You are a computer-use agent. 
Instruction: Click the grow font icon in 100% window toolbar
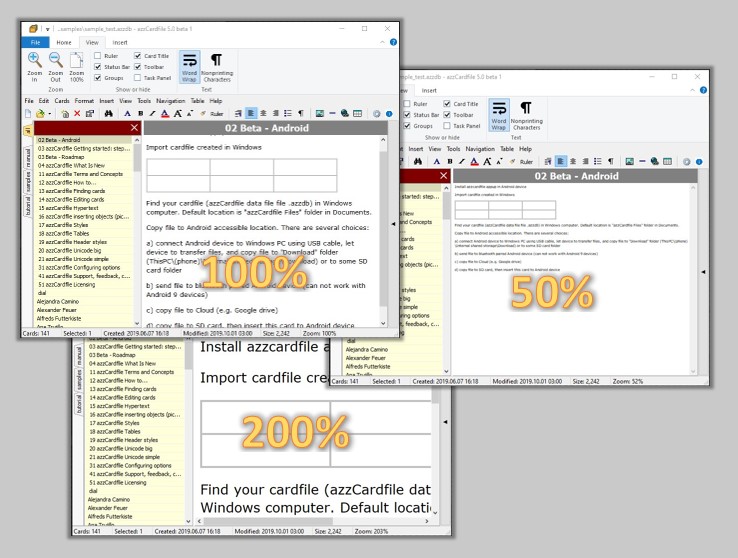(x=177, y=113)
